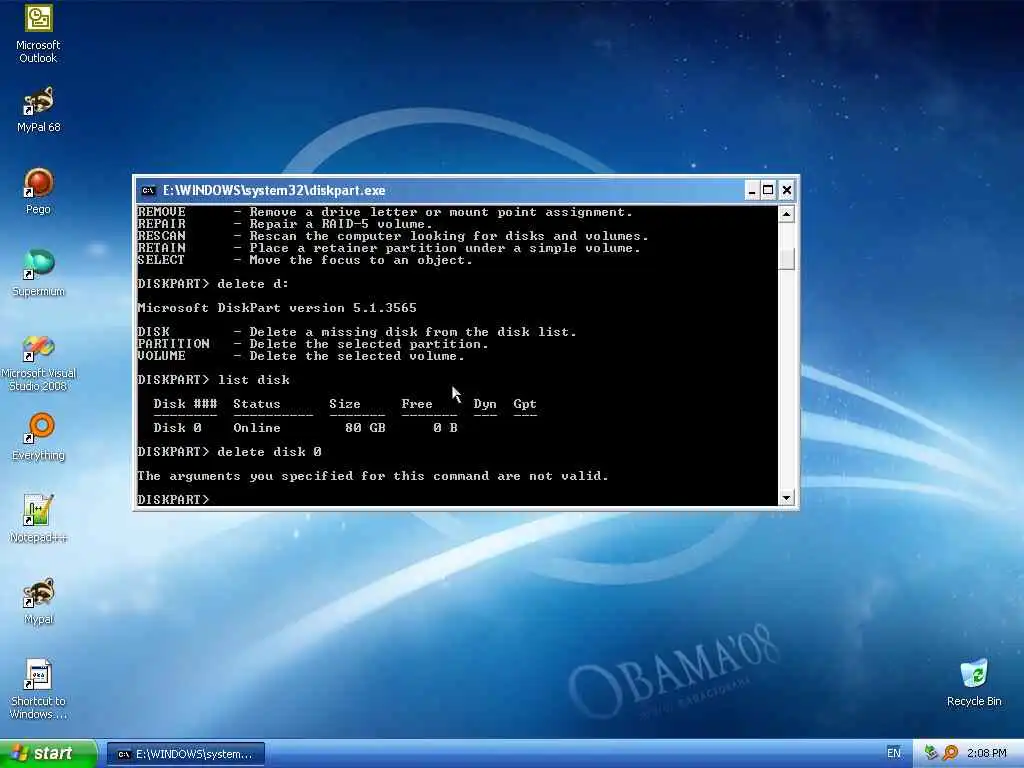Screen dimensions: 1024x768
Task: Select the MyPal 68 desktop shortcut
Action: point(38,110)
